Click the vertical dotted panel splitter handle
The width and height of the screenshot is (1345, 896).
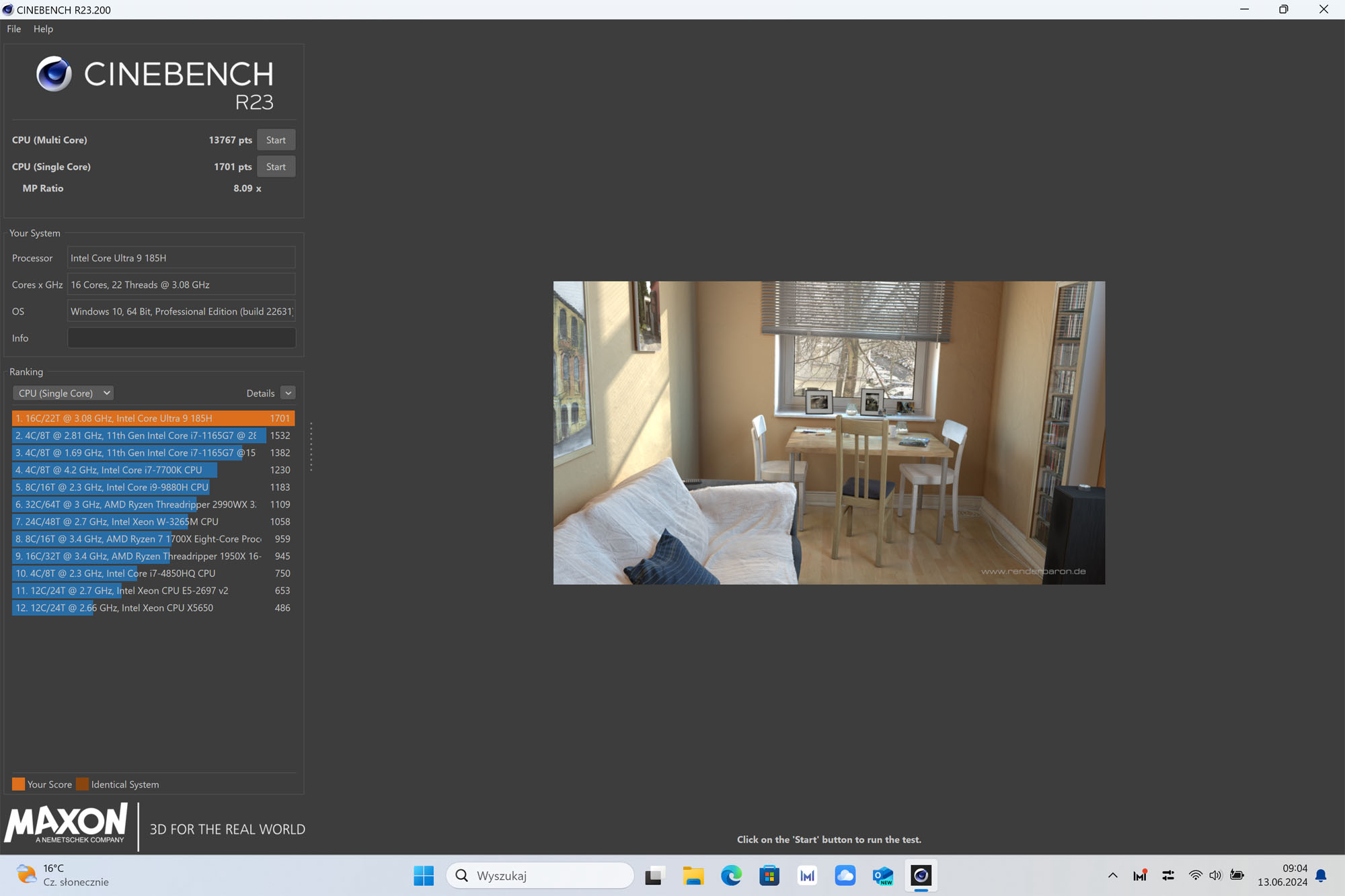(311, 447)
